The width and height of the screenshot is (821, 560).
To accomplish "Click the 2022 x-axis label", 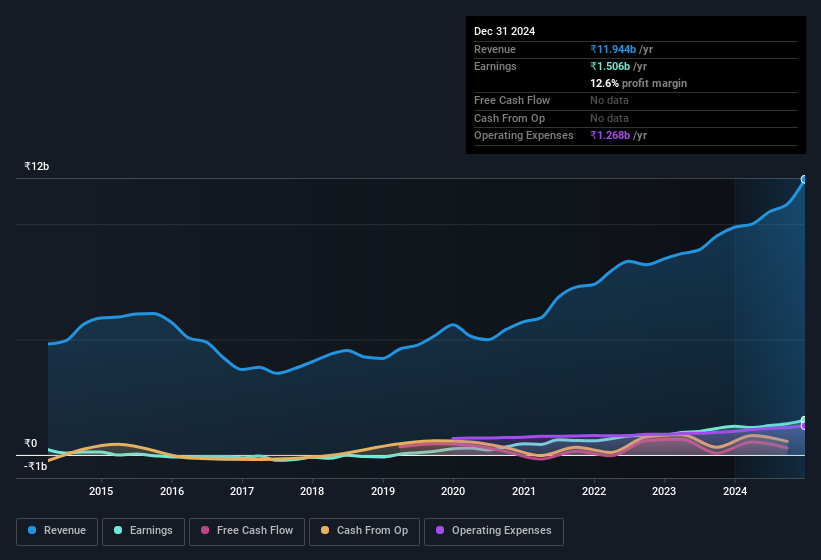I will tap(594, 491).
